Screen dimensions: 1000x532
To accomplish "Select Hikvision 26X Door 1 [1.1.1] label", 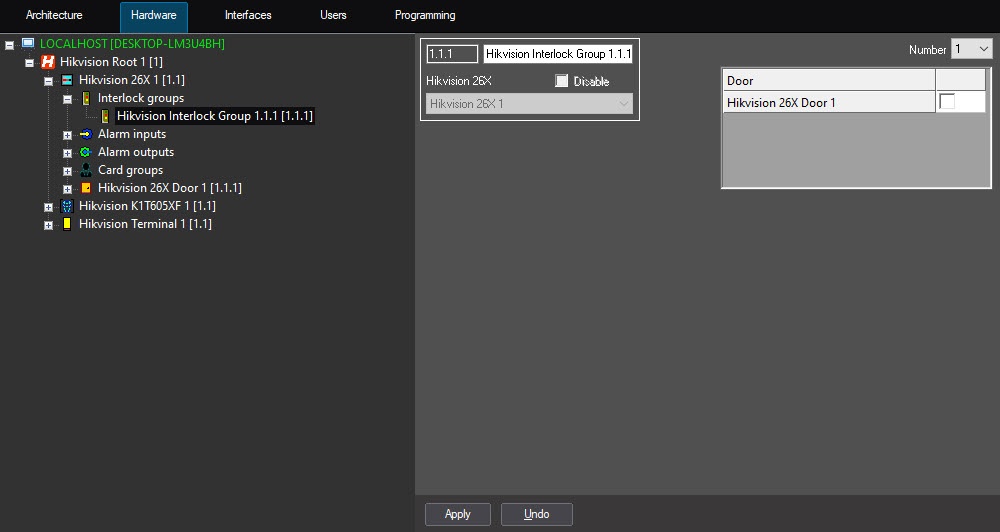I will 170,188.
